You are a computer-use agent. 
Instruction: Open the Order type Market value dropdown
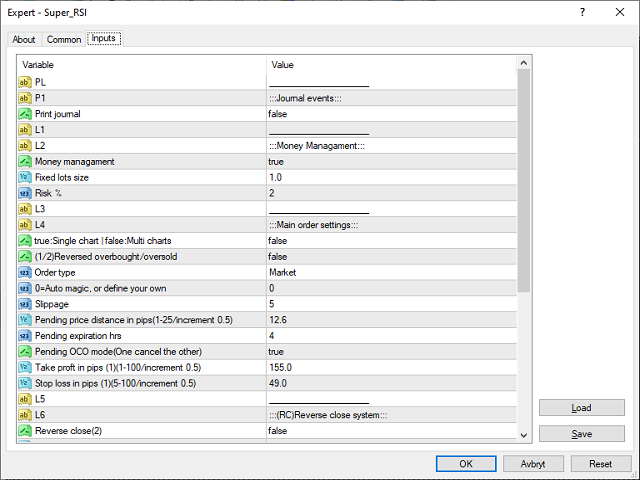click(390, 272)
